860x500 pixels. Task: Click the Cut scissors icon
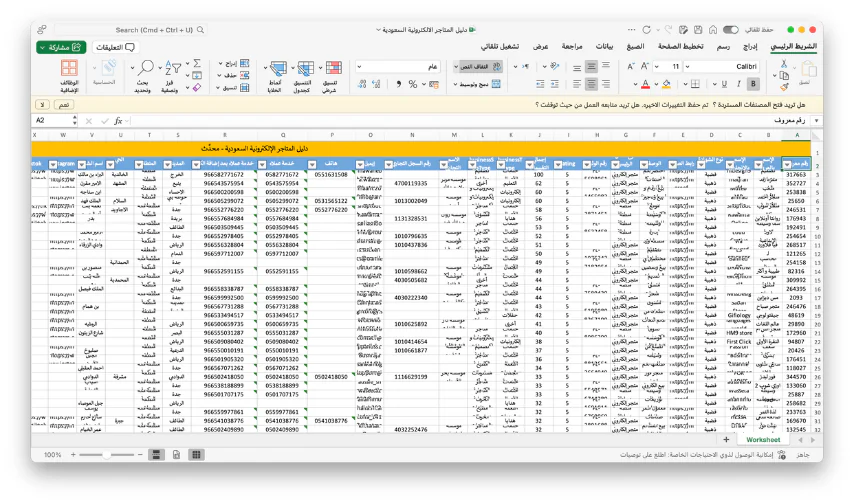782,64
